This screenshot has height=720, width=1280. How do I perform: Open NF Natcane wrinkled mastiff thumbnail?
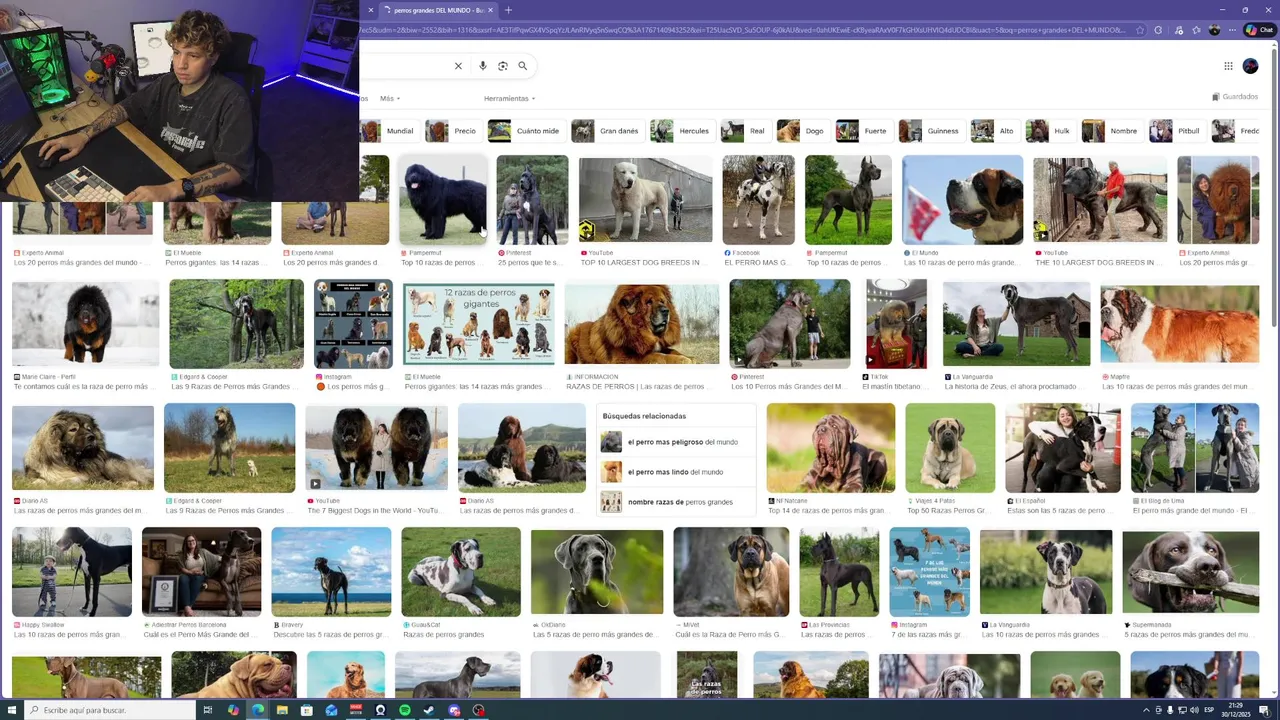coord(830,448)
